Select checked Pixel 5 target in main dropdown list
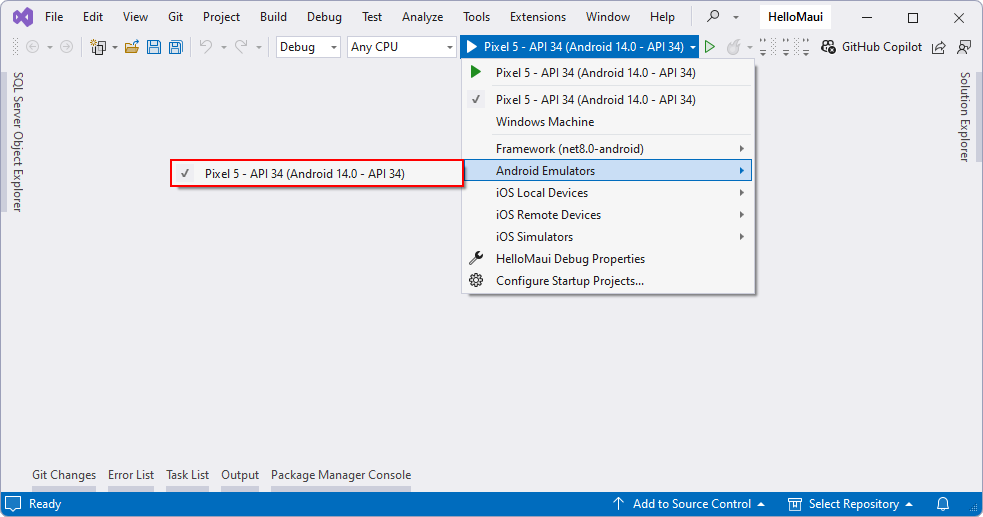 595,100
